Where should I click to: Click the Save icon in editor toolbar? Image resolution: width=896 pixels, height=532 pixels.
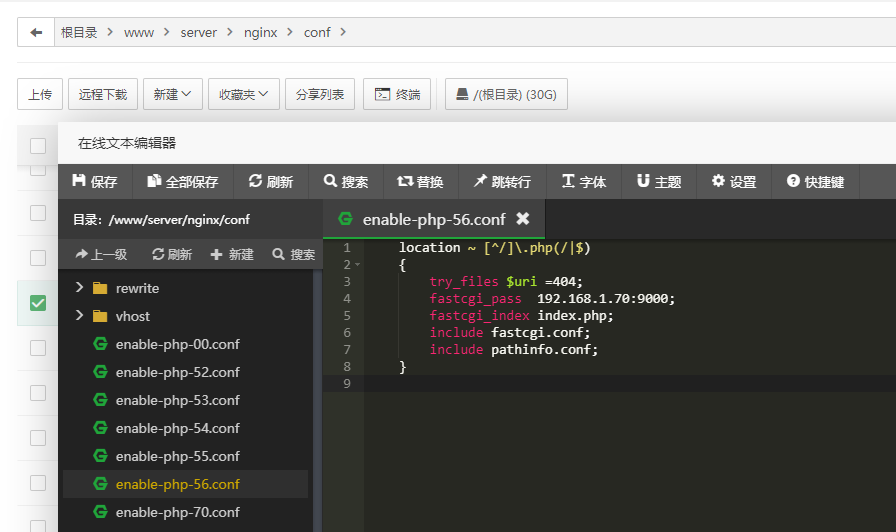[95, 182]
